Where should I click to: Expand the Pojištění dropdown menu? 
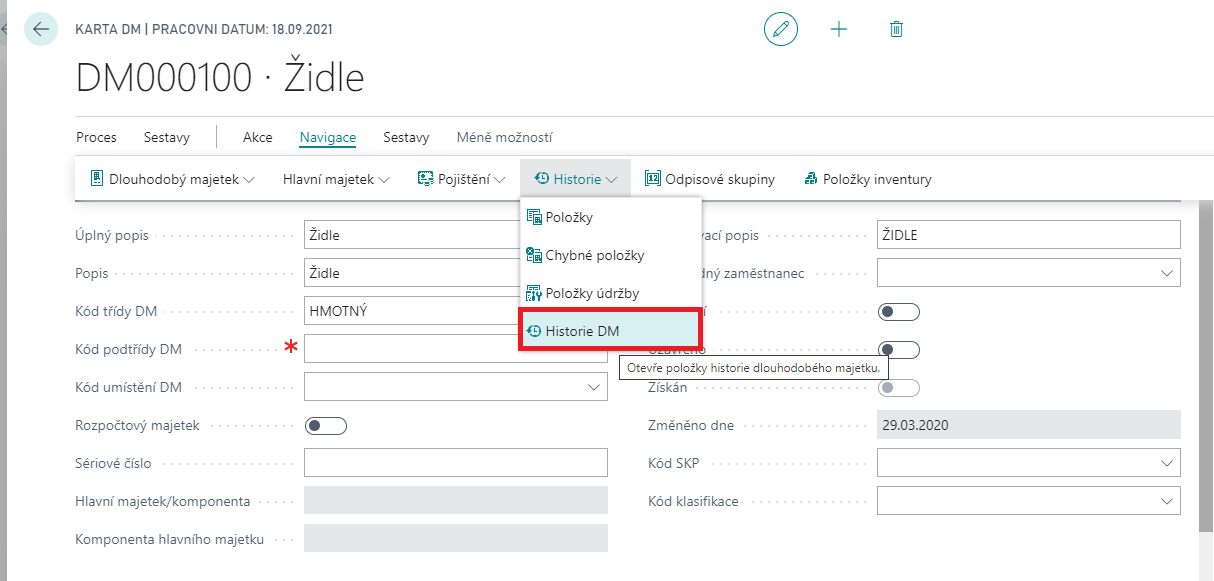click(x=461, y=180)
